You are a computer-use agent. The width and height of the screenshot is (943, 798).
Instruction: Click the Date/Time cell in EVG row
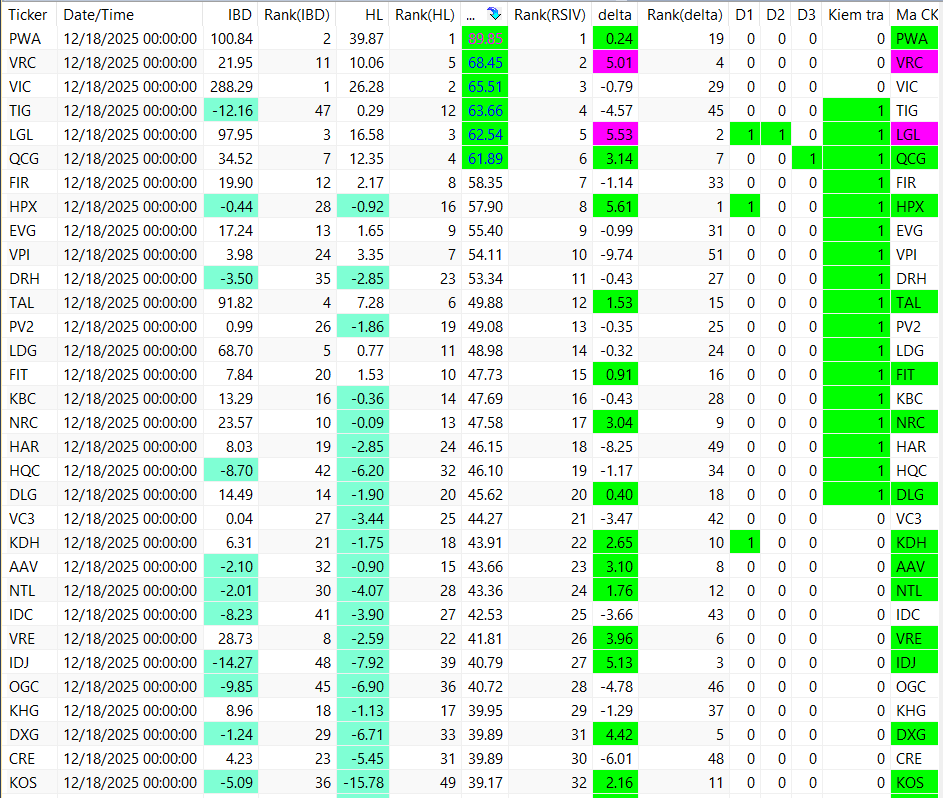[x=130, y=231]
